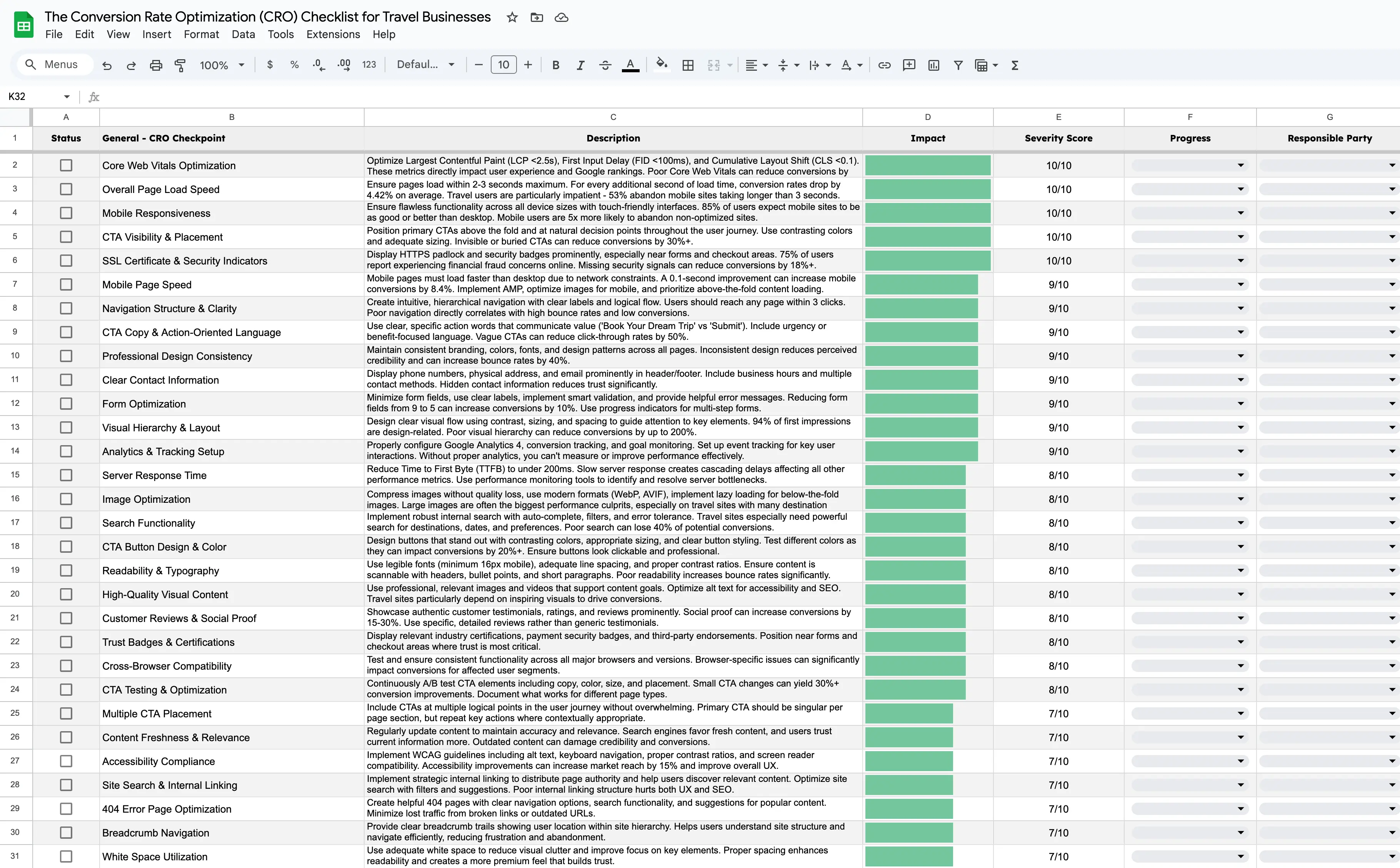Open the font family Default dropdown
The height and width of the screenshot is (868, 1400).
tap(425, 65)
